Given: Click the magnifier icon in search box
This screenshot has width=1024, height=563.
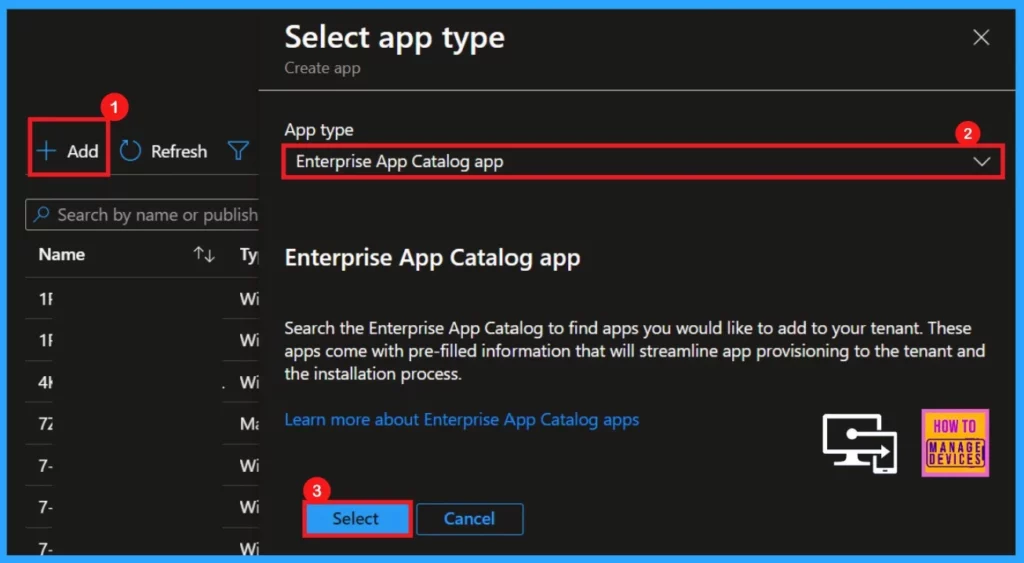Looking at the screenshot, I should [x=41, y=214].
